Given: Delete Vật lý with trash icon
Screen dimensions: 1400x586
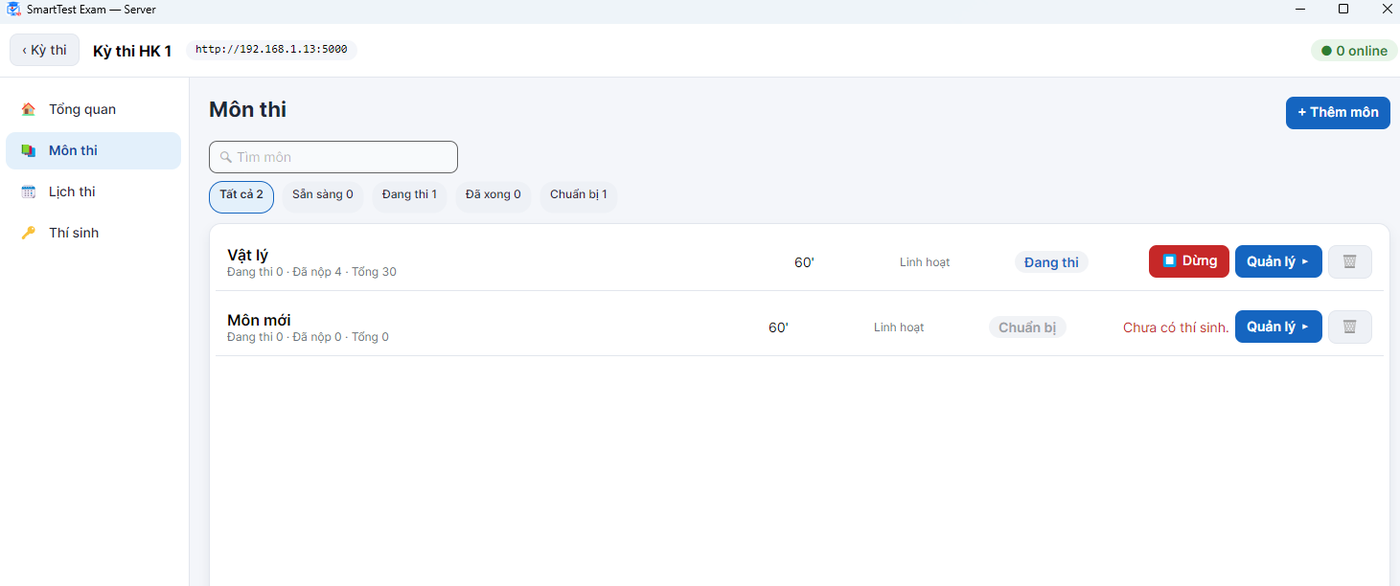Looking at the screenshot, I should [1349, 261].
